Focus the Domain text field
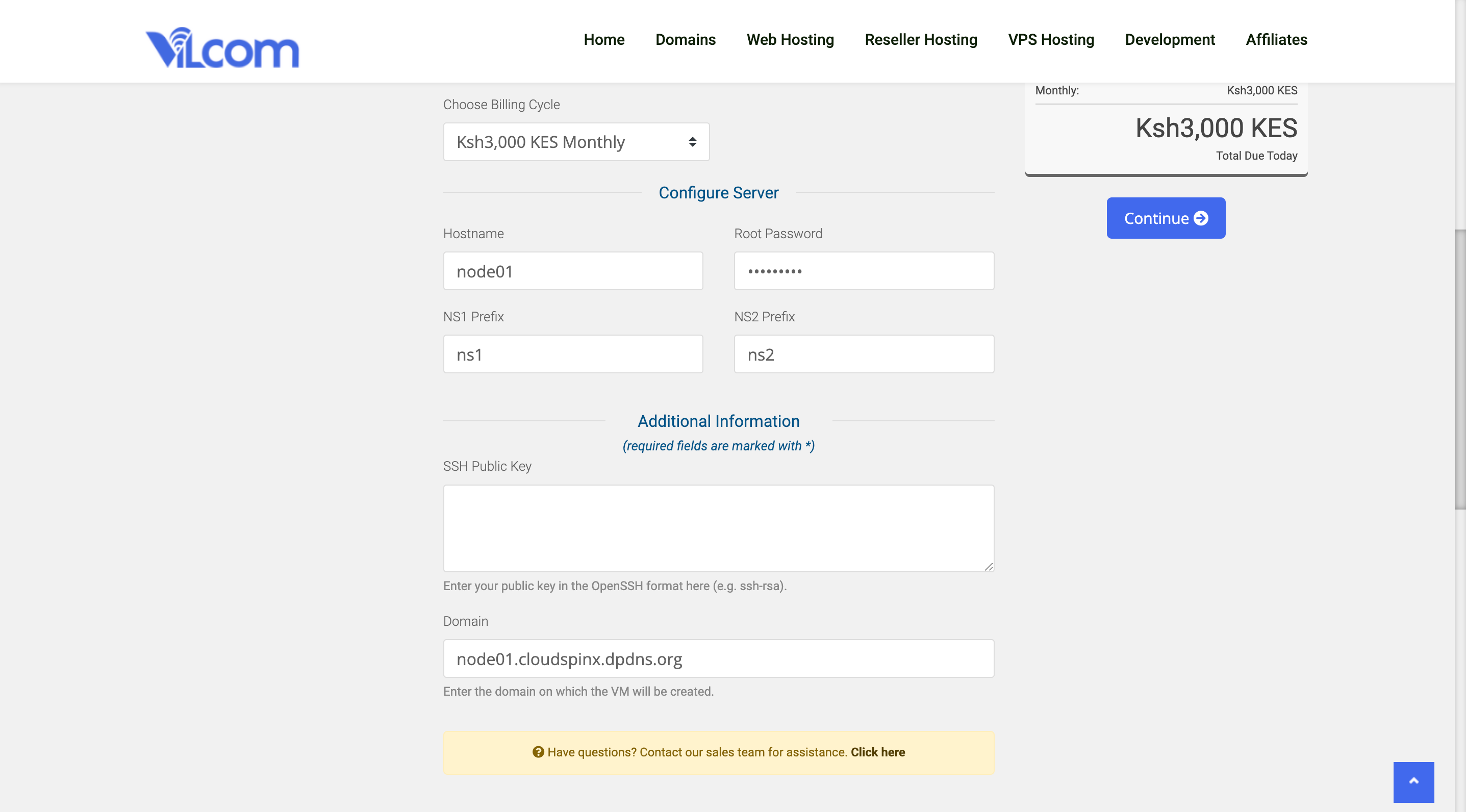 coord(718,658)
